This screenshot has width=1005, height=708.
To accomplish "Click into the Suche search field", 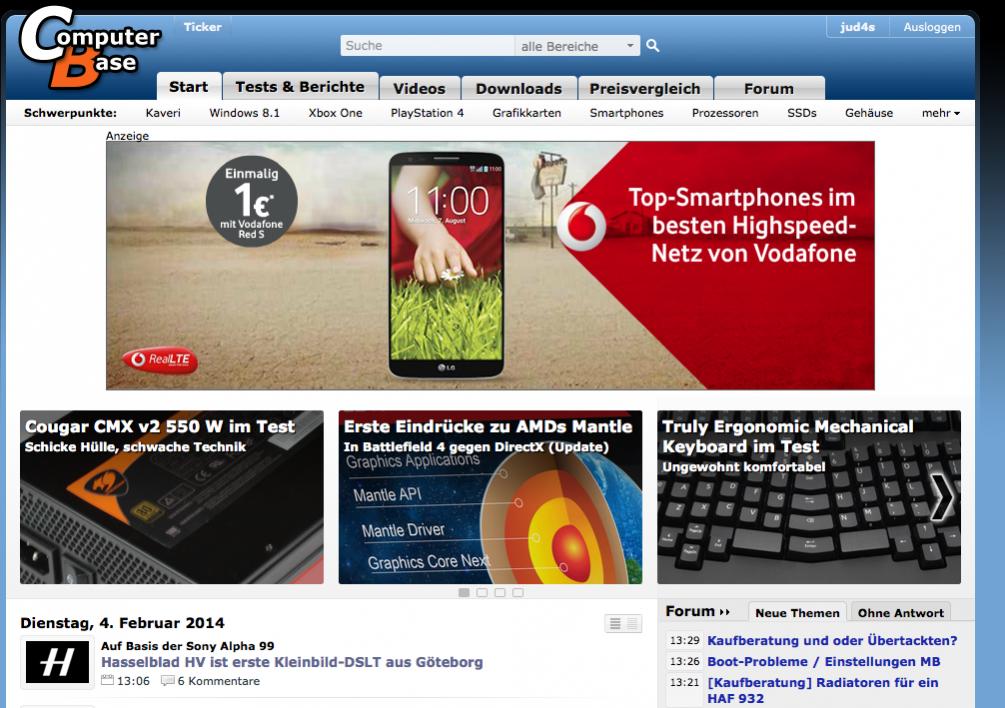I will coord(427,45).
